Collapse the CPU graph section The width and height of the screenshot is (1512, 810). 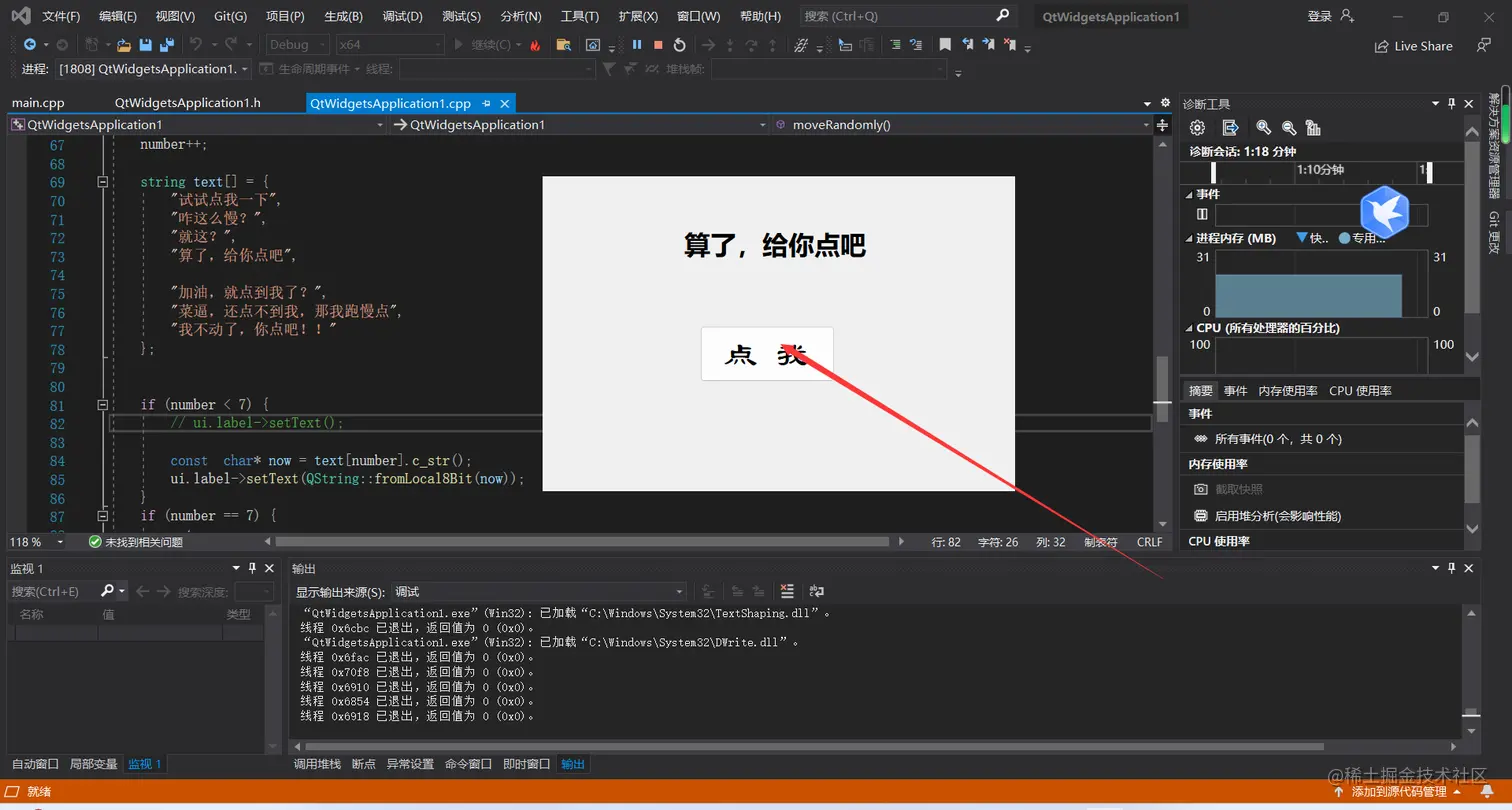[x=1189, y=328]
